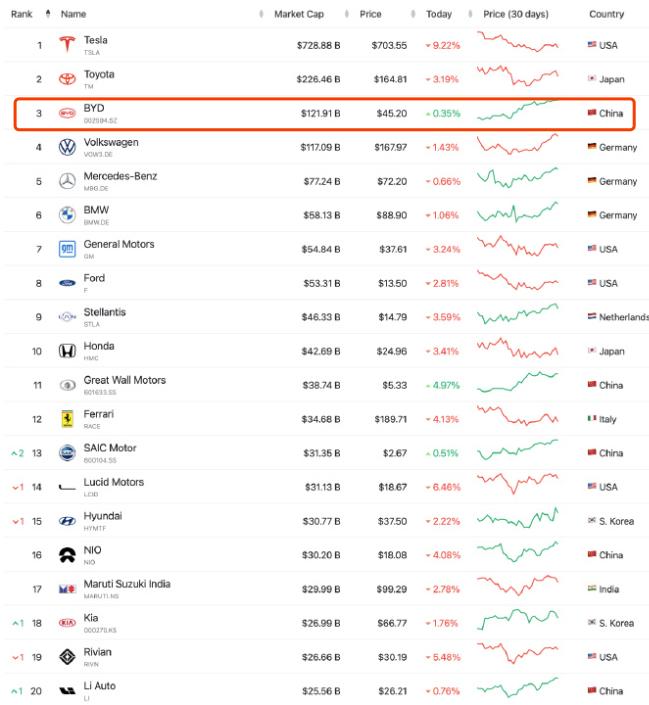Screen dimensions: 649x705
Task: Open the Lucid Motors company link
Action: [113, 482]
